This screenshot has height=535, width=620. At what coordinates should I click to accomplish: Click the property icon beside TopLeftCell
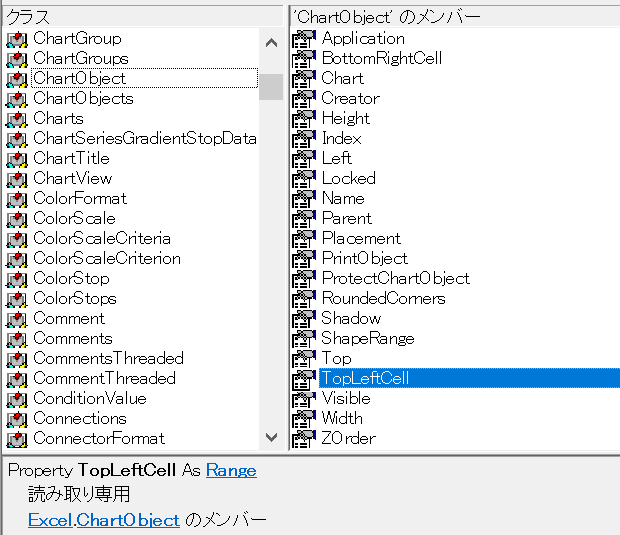304,379
